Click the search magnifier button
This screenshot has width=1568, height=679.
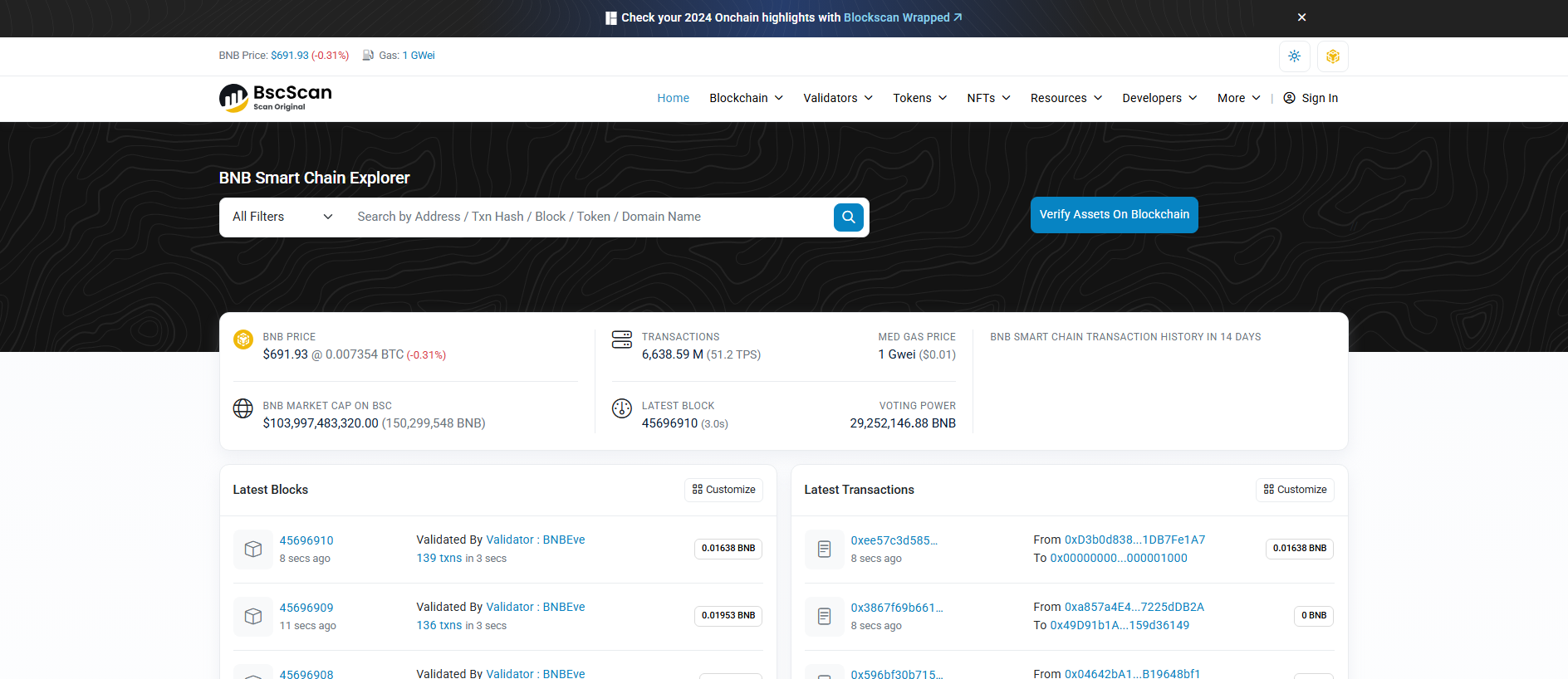849,217
